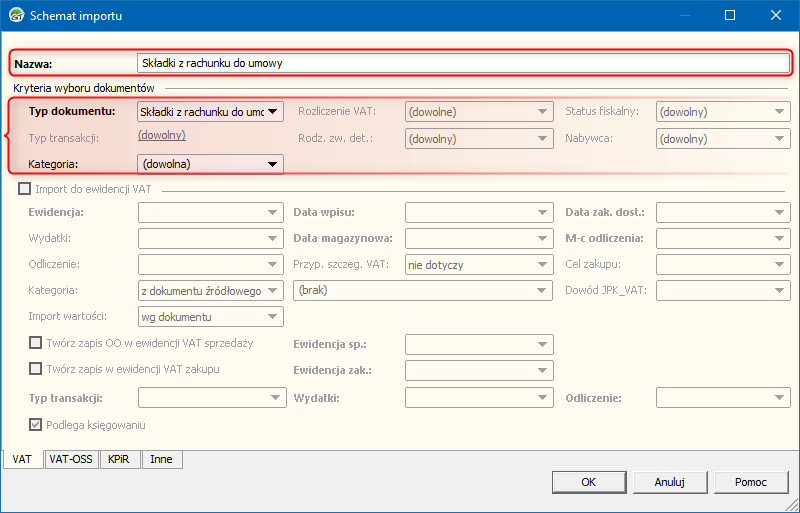Click the Nazwa text field
The width and height of the screenshot is (800, 513).
463,63
